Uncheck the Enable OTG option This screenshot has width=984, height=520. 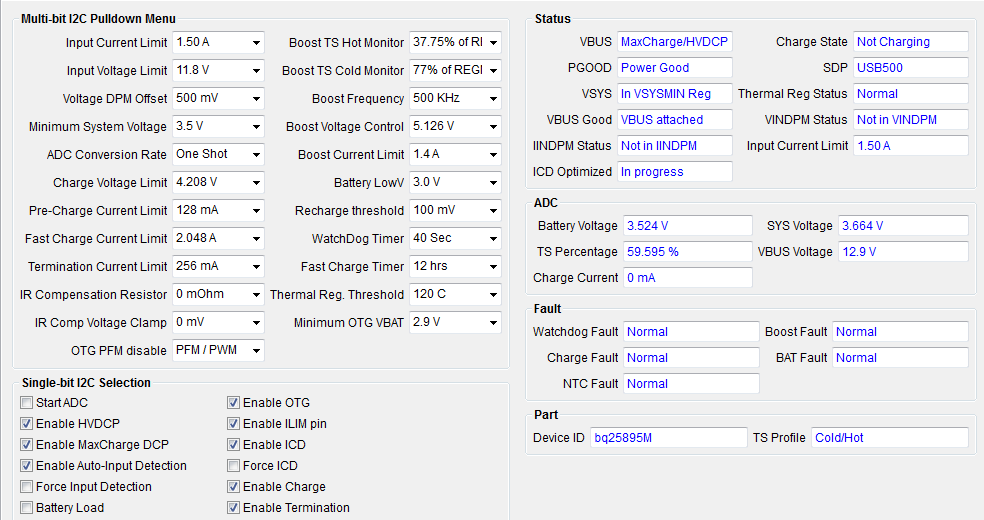pyautogui.click(x=234, y=403)
